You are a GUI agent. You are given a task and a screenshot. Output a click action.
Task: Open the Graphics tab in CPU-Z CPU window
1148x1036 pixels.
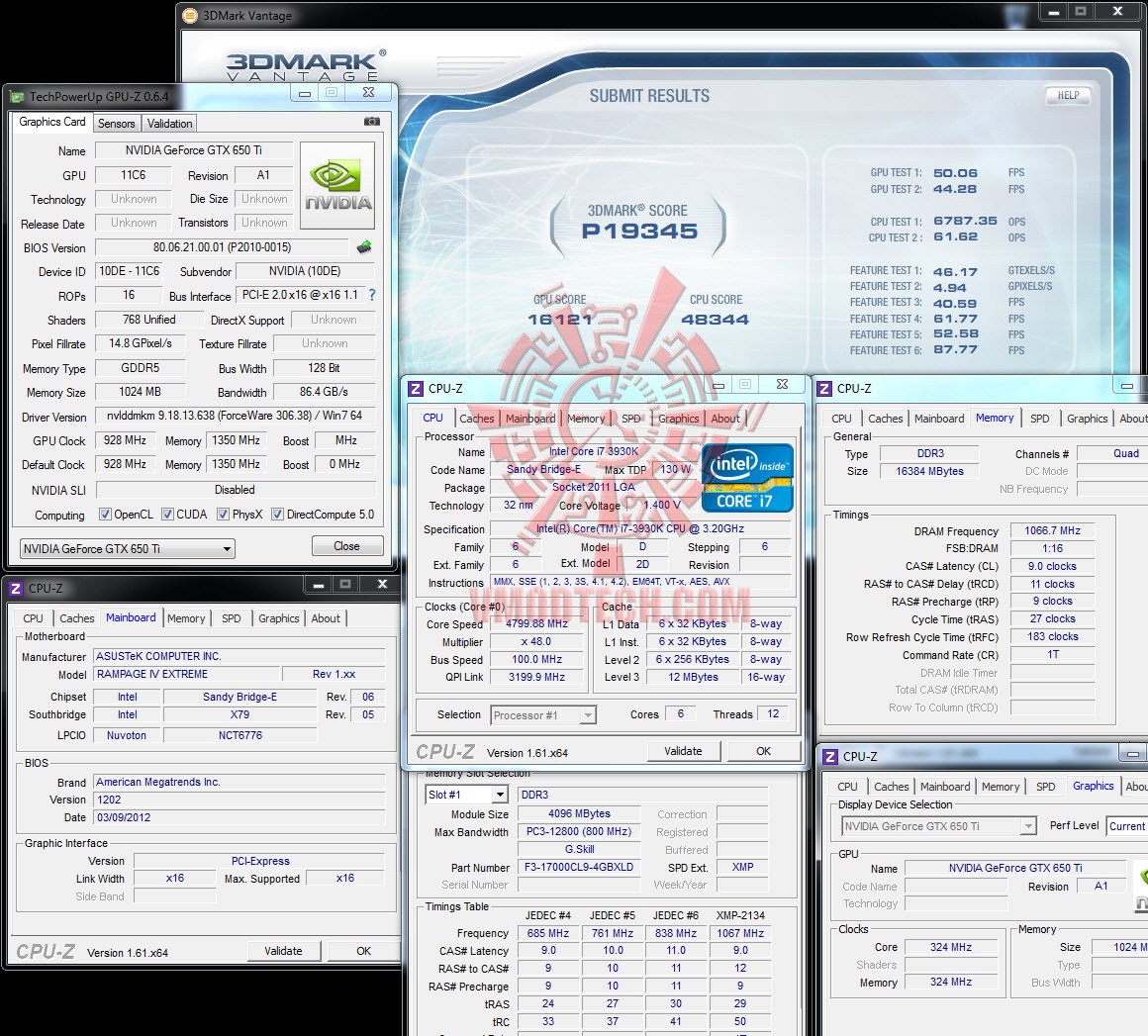(x=679, y=419)
